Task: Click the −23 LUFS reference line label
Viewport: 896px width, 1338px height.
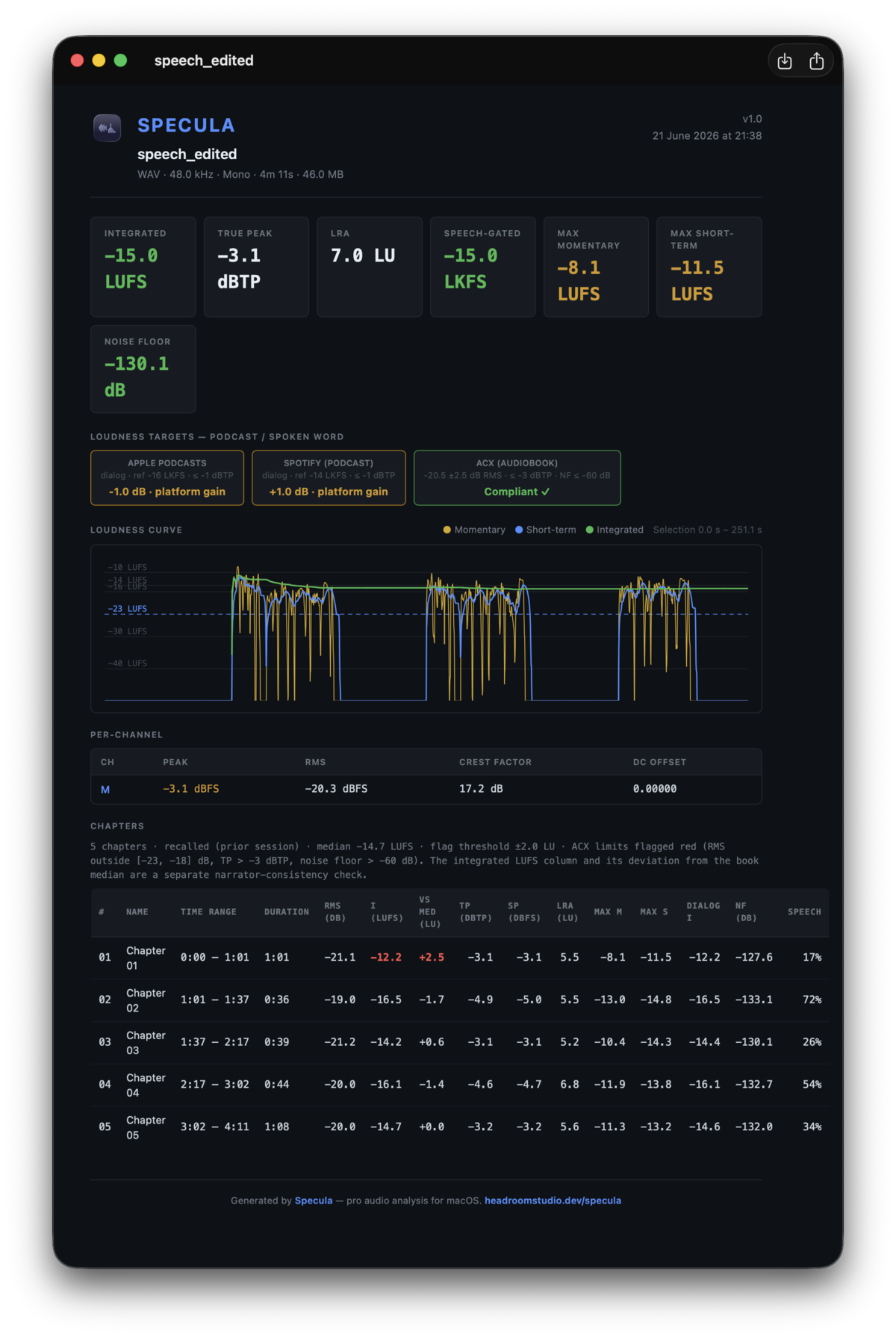Action: coord(128,609)
